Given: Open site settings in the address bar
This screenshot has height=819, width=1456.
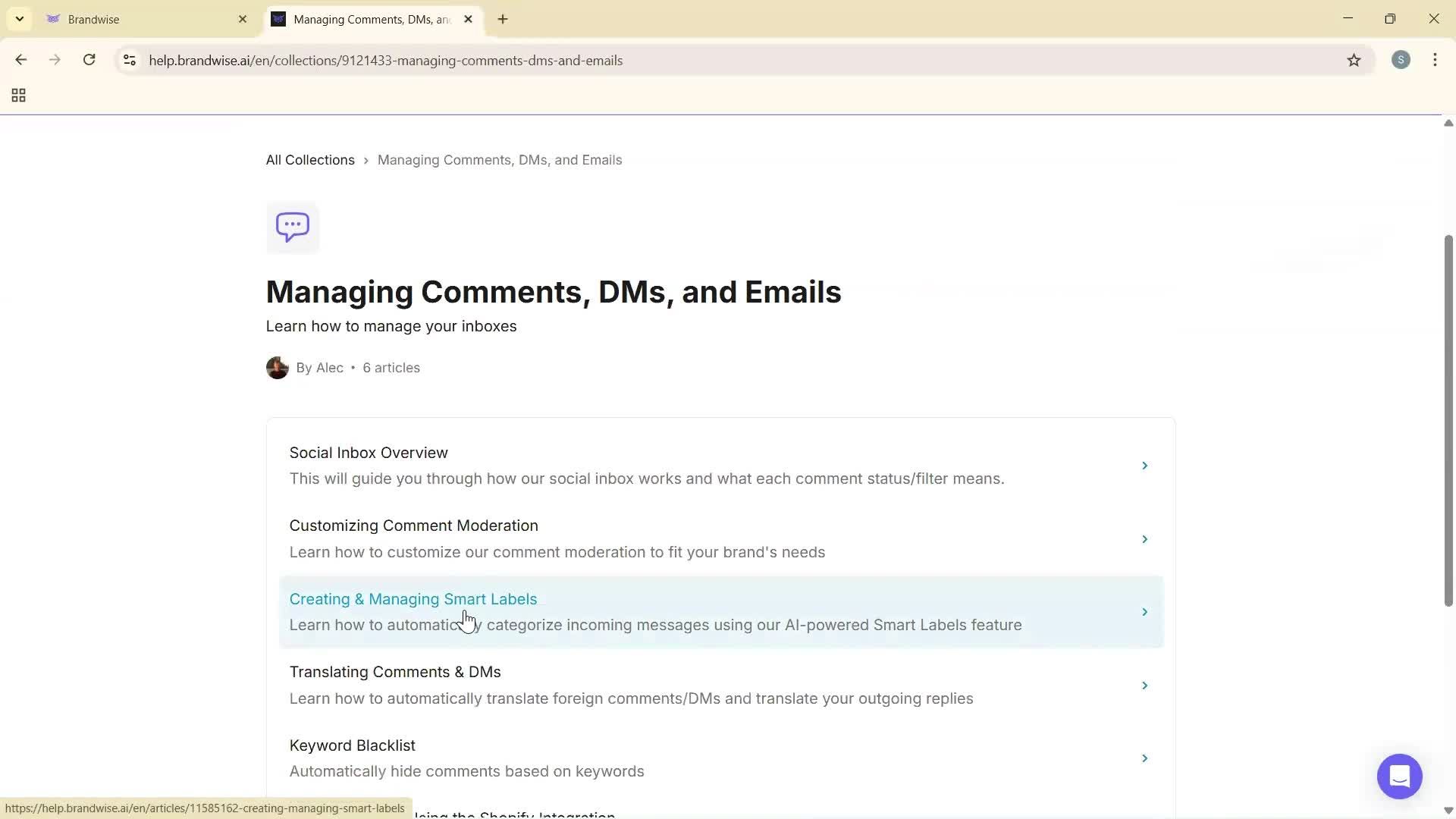Looking at the screenshot, I should pos(130,61).
